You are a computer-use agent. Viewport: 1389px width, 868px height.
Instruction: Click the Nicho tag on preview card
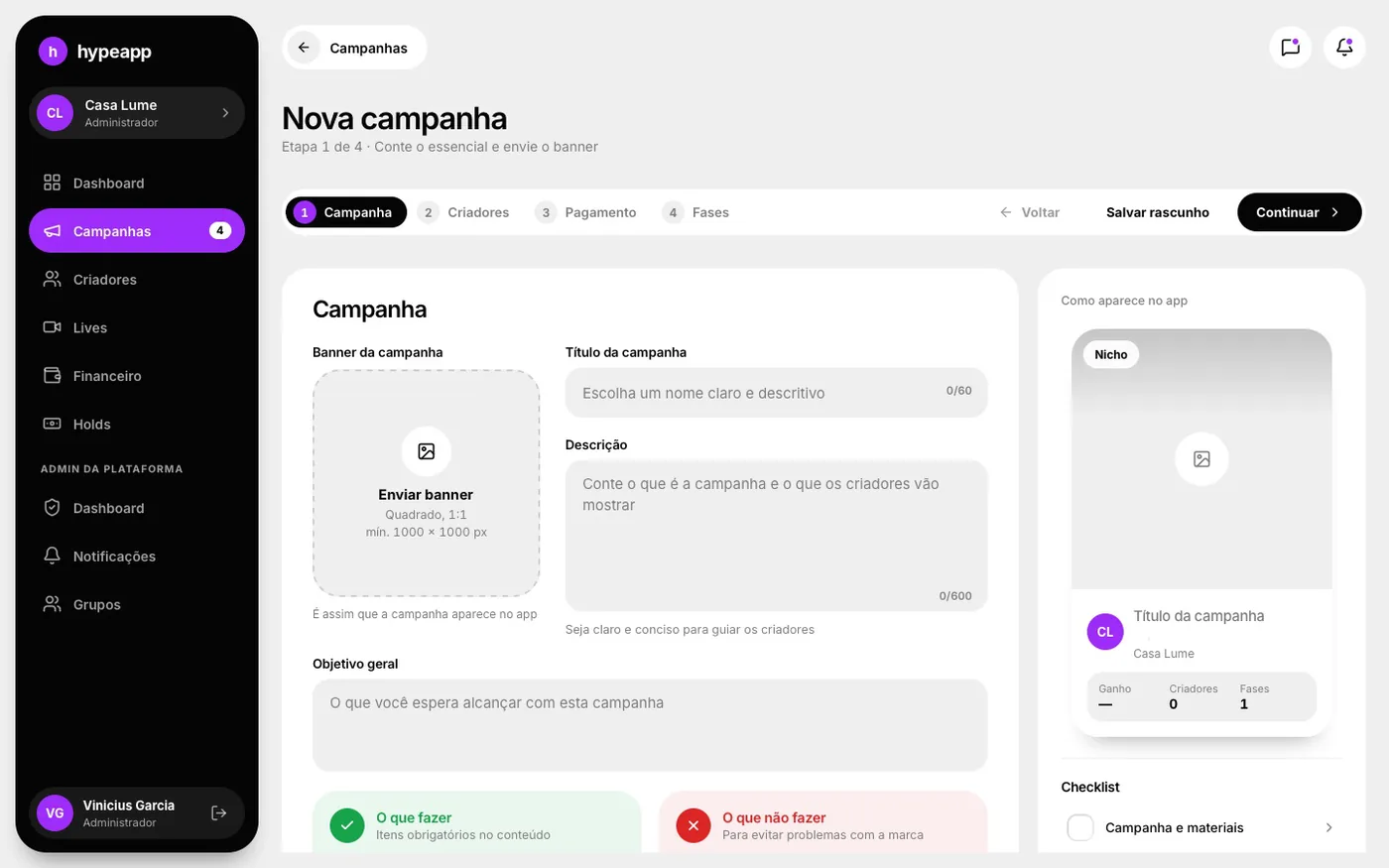1111,354
